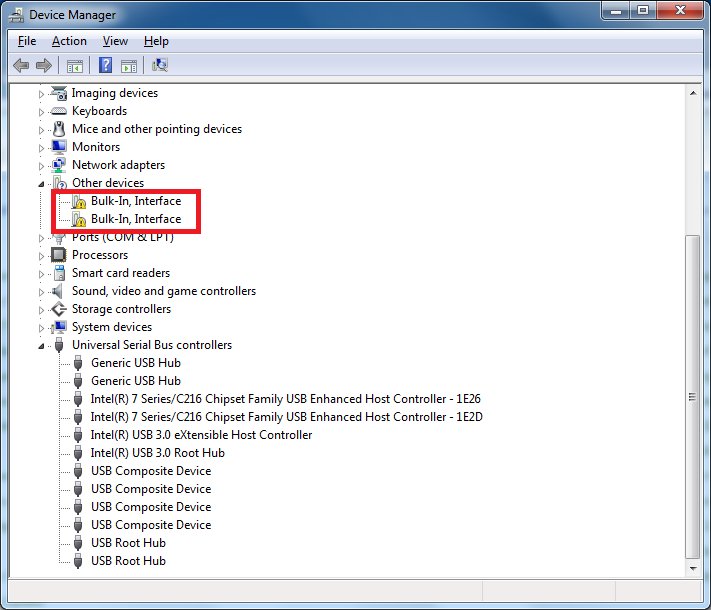The image size is (711, 610).
Task: Collapse the Other devices node
Action: [x=41, y=184]
